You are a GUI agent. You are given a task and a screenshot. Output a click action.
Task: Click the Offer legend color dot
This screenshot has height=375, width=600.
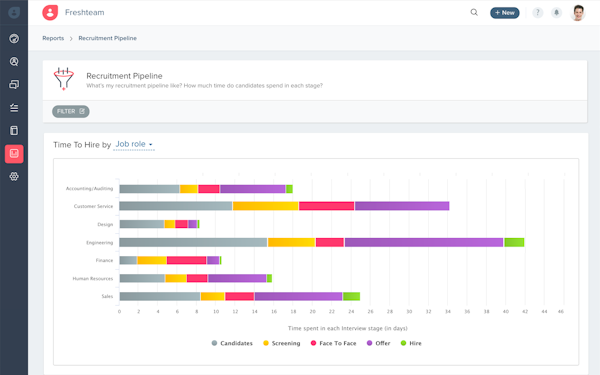[369, 343]
